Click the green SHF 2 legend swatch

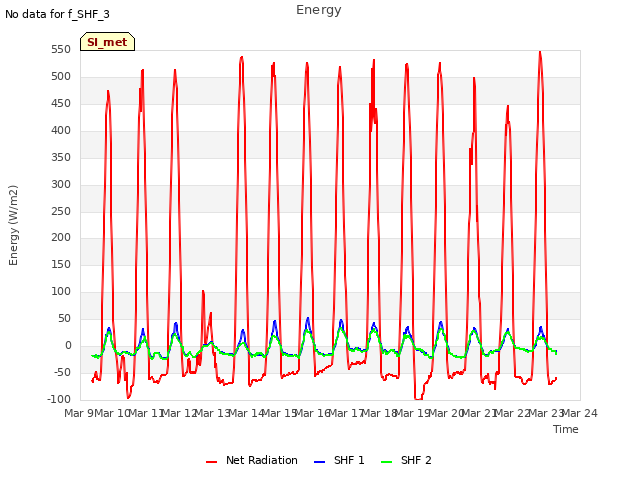(x=386, y=462)
